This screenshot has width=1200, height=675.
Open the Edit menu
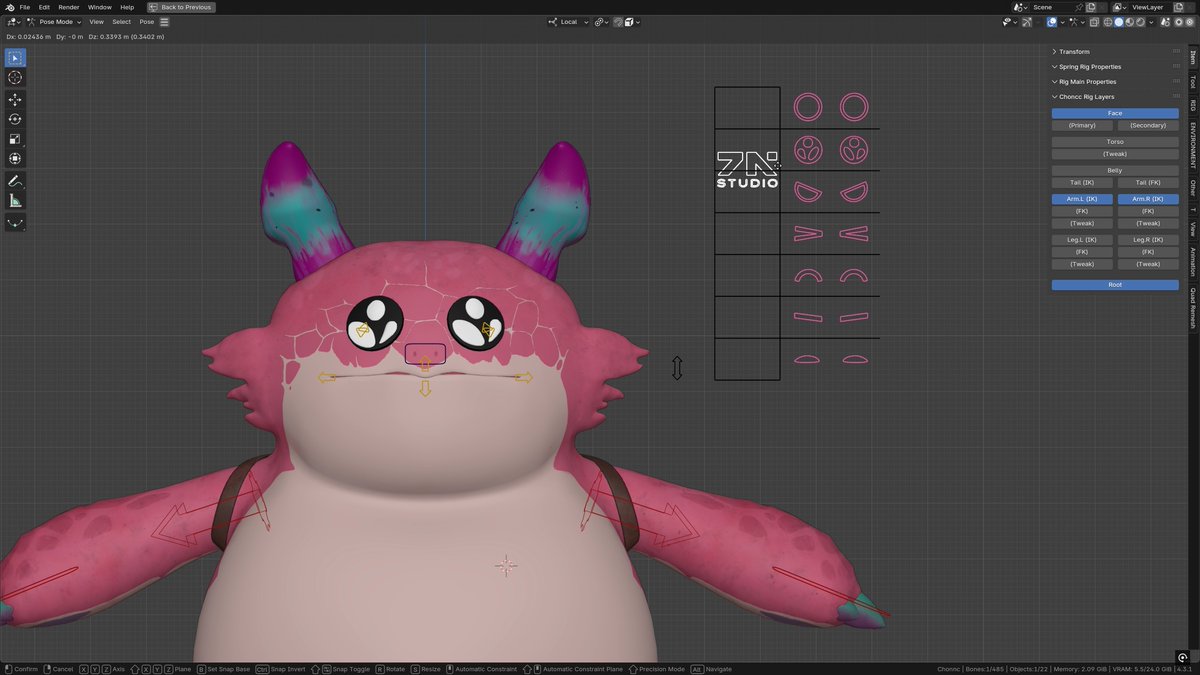44,7
